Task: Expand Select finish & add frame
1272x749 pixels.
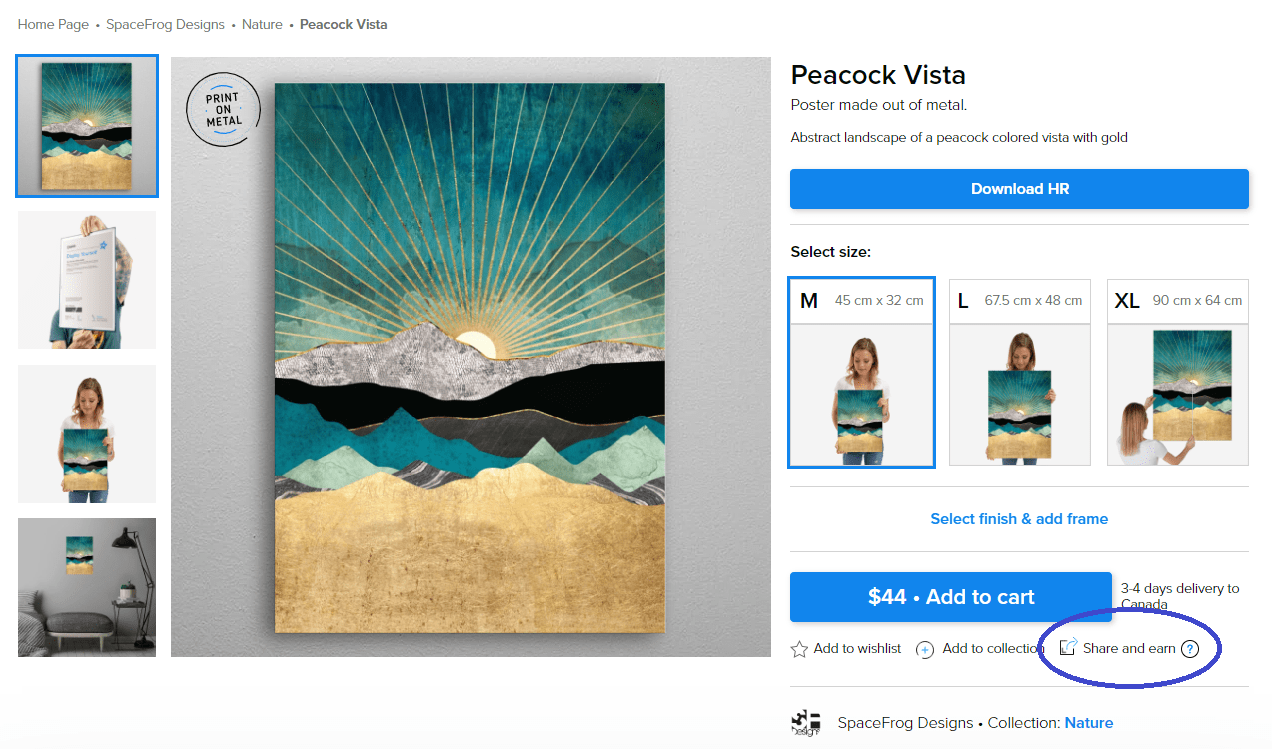Action: coord(1019,518)
